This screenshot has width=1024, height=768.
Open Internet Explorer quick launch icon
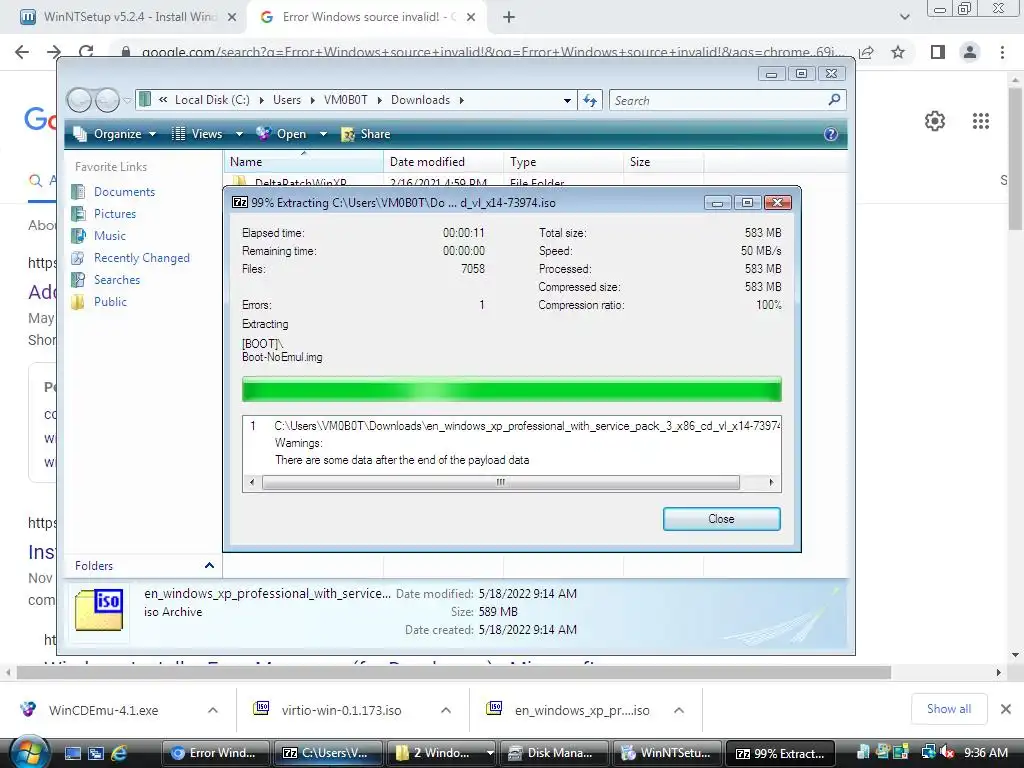119,753
